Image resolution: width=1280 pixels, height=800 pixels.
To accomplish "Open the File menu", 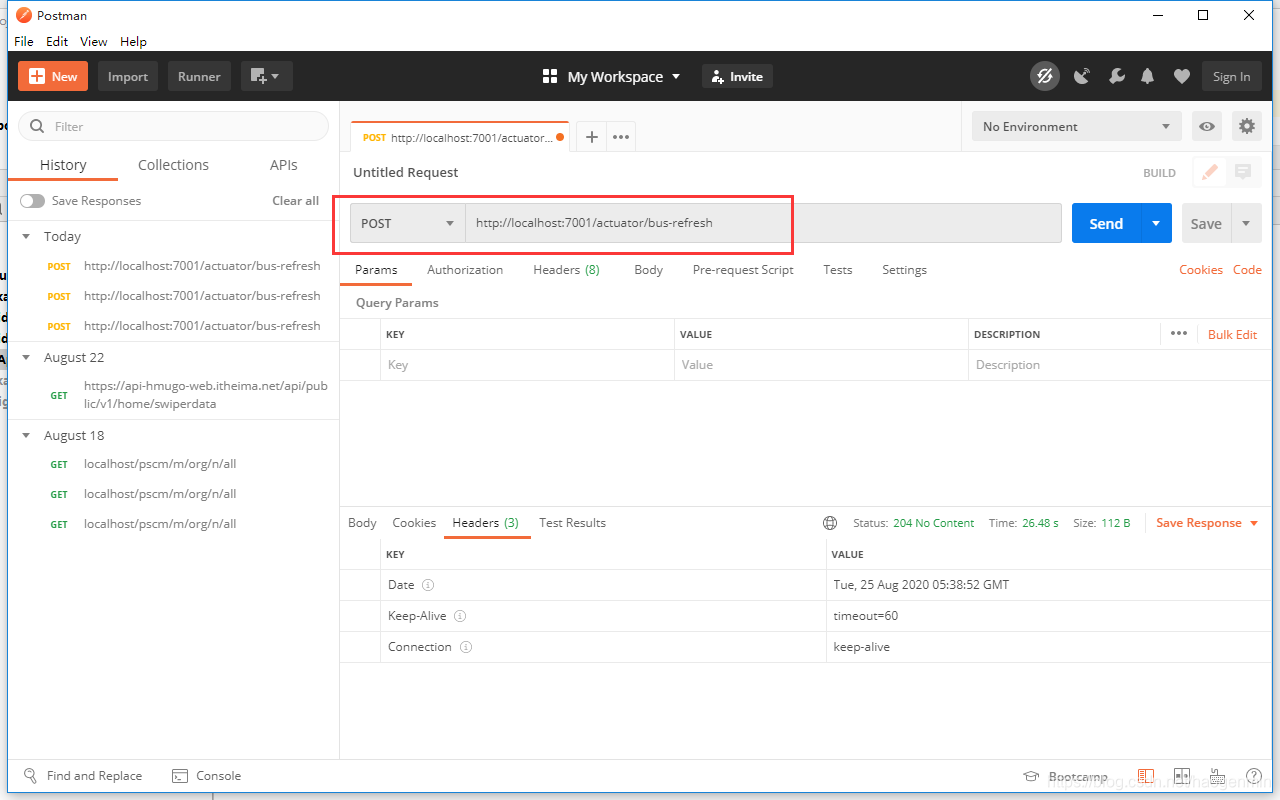I will (x=24, y=41).
